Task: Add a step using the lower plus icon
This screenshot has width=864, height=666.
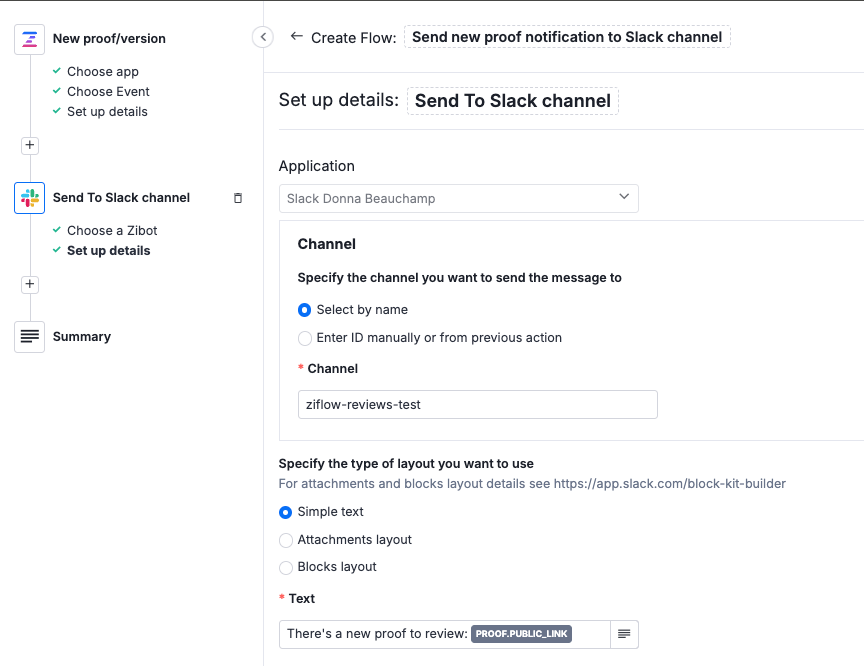Action: (x=29, y=284)
